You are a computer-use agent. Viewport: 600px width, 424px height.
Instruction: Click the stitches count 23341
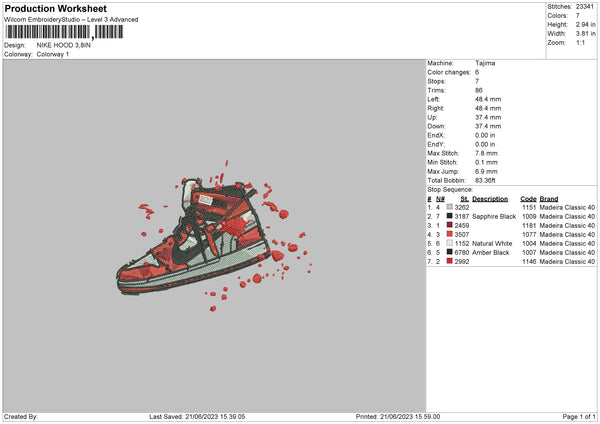tap(585, 7)
